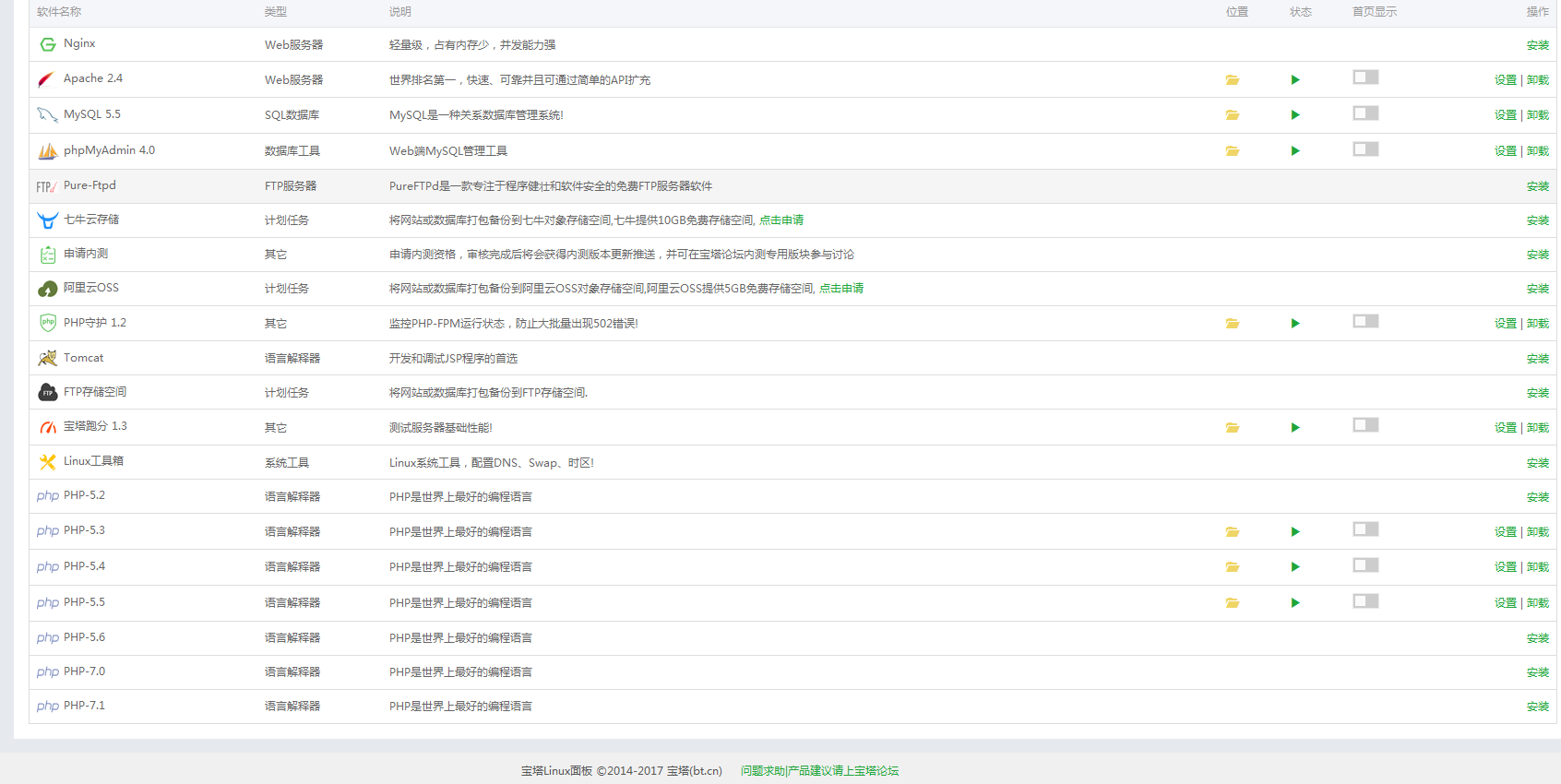Click the FTP存储空间 black cloud icon
This screenshot has height=784, width=1561.
pos(47,393)
